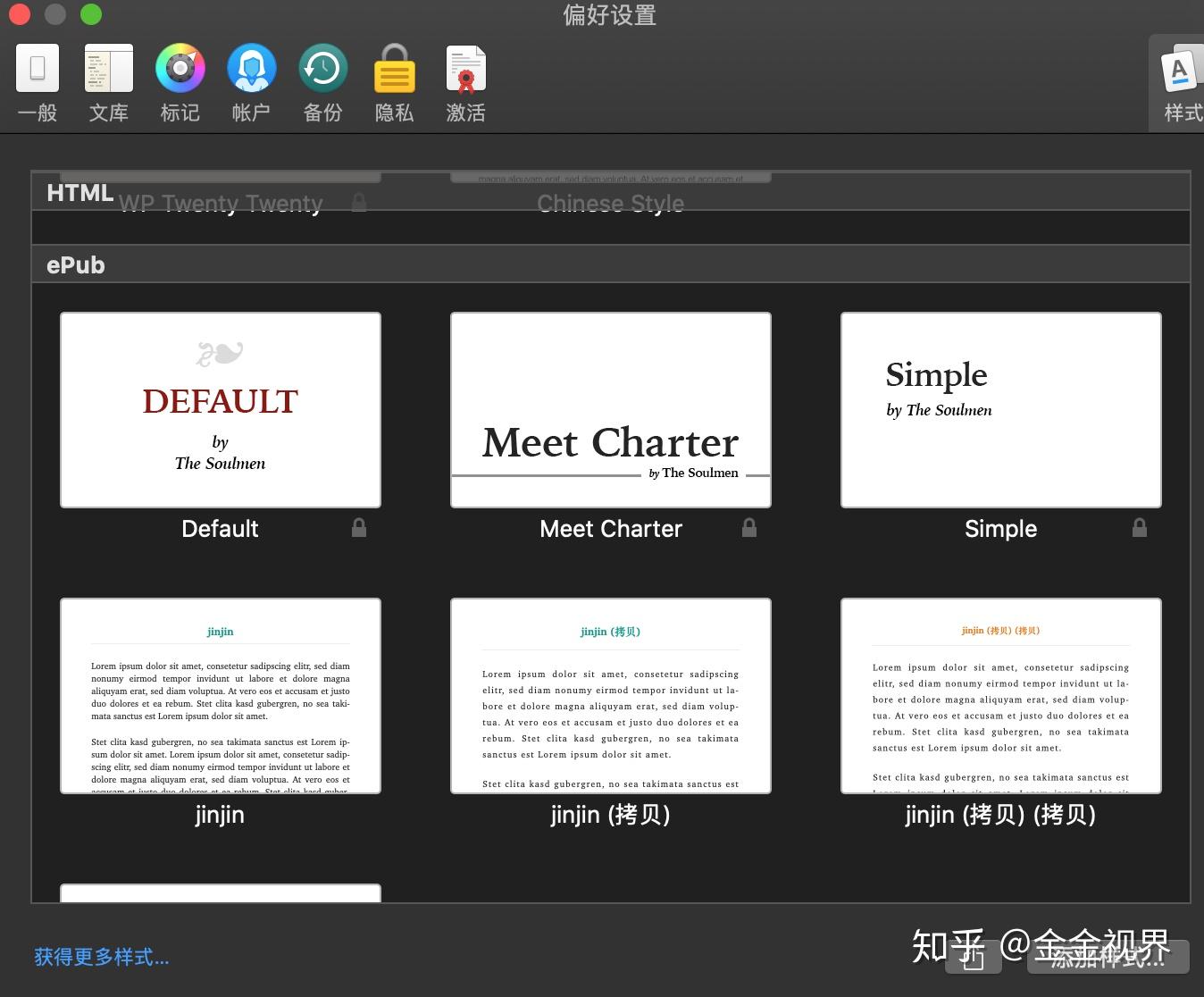The width and height of the screenshot is (1204, 997).
Task: Click the 添加样式 add style button
Action: (1108, 957)
